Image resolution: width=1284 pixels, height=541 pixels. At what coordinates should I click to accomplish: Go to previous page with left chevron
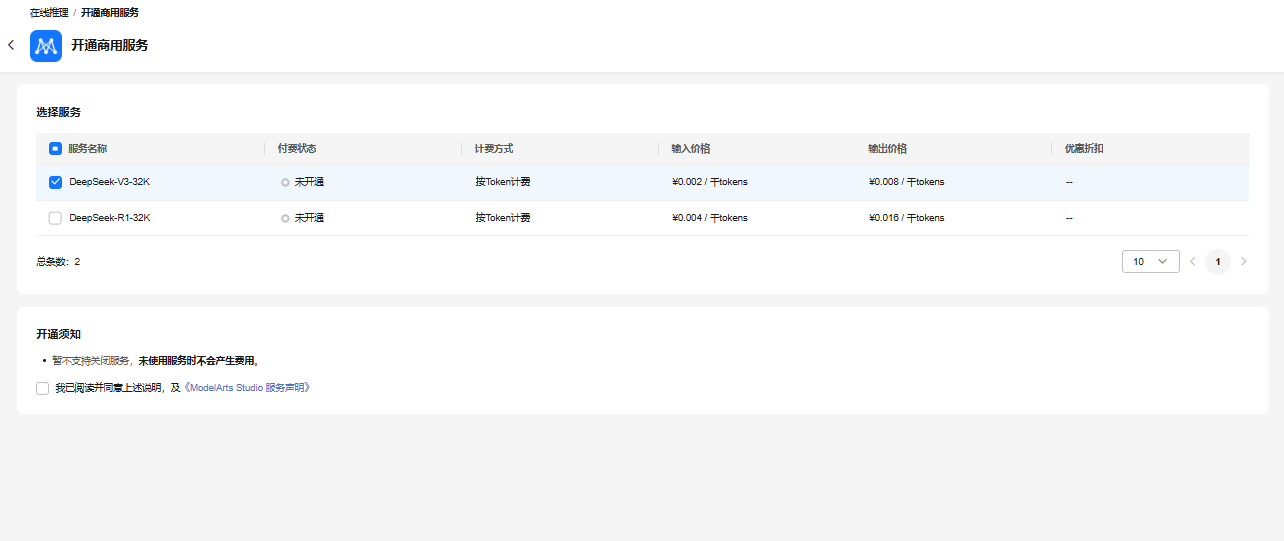pos(1192,261)
